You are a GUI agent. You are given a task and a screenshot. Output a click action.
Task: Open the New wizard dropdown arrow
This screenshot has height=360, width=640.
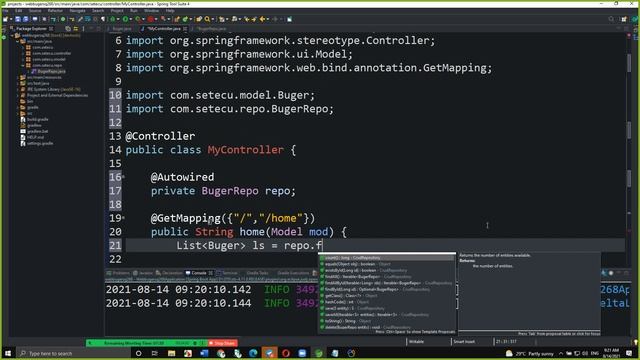pyautogui.click(x=10, y=19)
